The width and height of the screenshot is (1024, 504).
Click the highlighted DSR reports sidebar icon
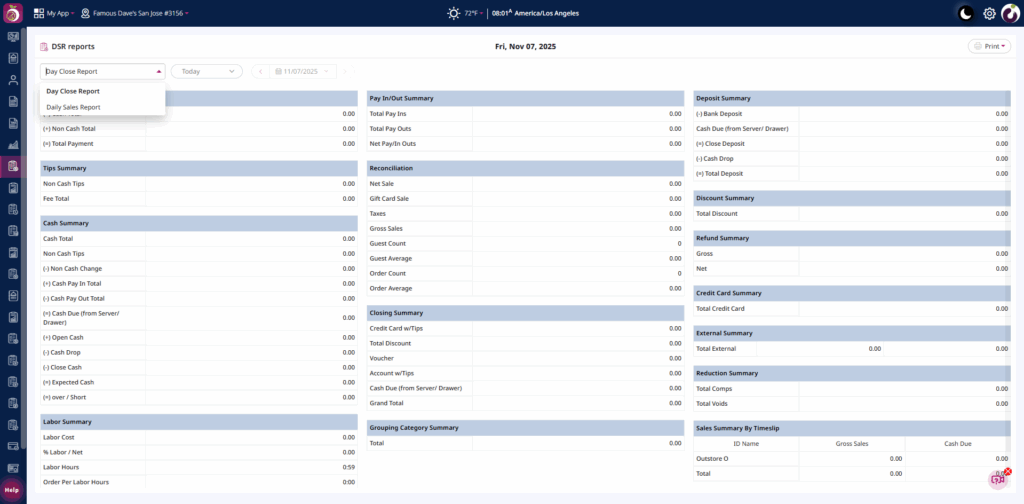[x=13, y=166]
